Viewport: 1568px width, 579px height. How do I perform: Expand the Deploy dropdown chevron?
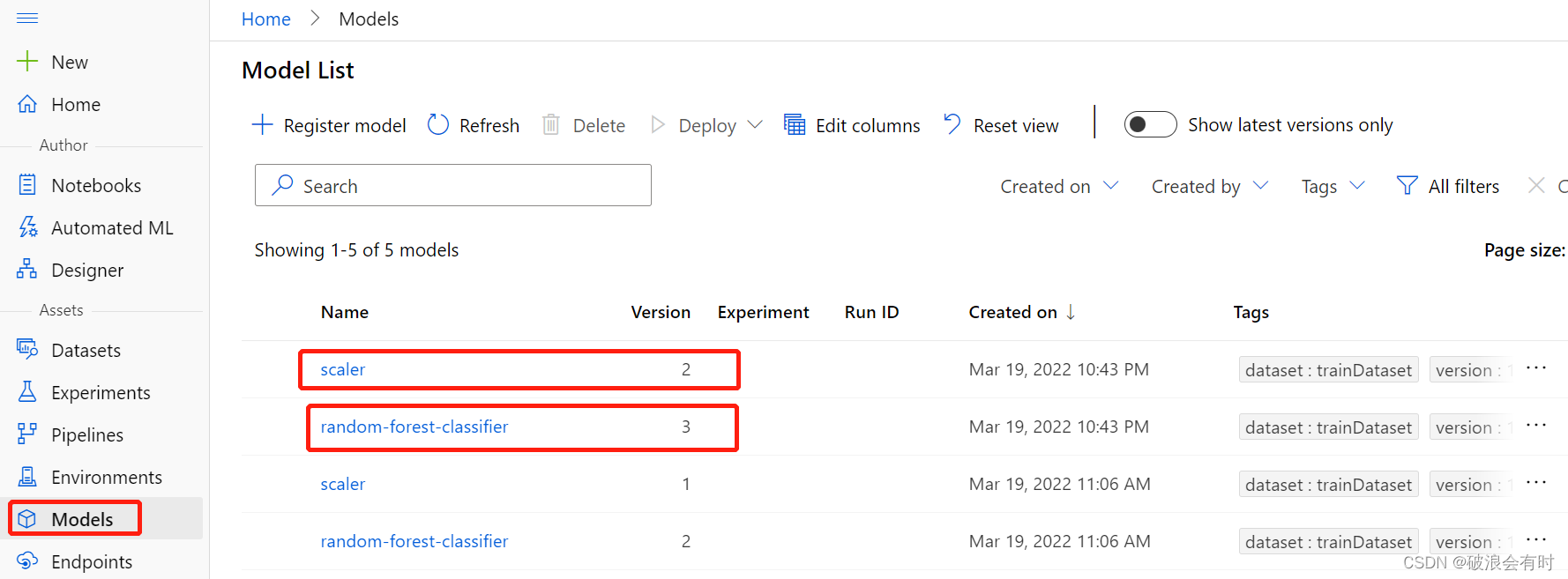(x=755, y=125)
